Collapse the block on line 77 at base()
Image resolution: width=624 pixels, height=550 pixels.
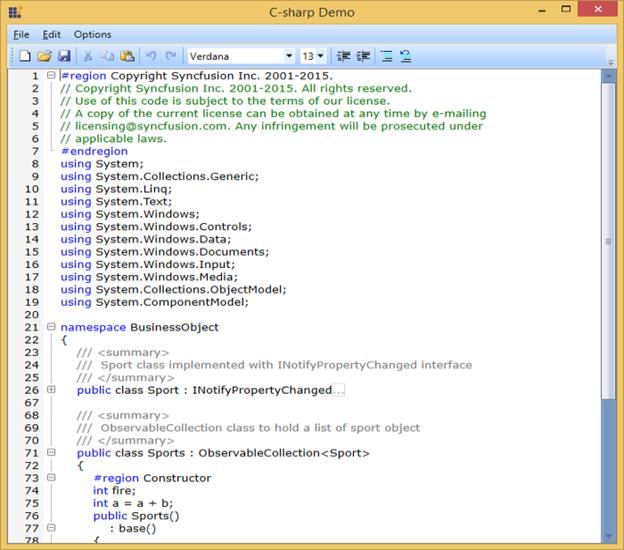(x=51, y=528)
